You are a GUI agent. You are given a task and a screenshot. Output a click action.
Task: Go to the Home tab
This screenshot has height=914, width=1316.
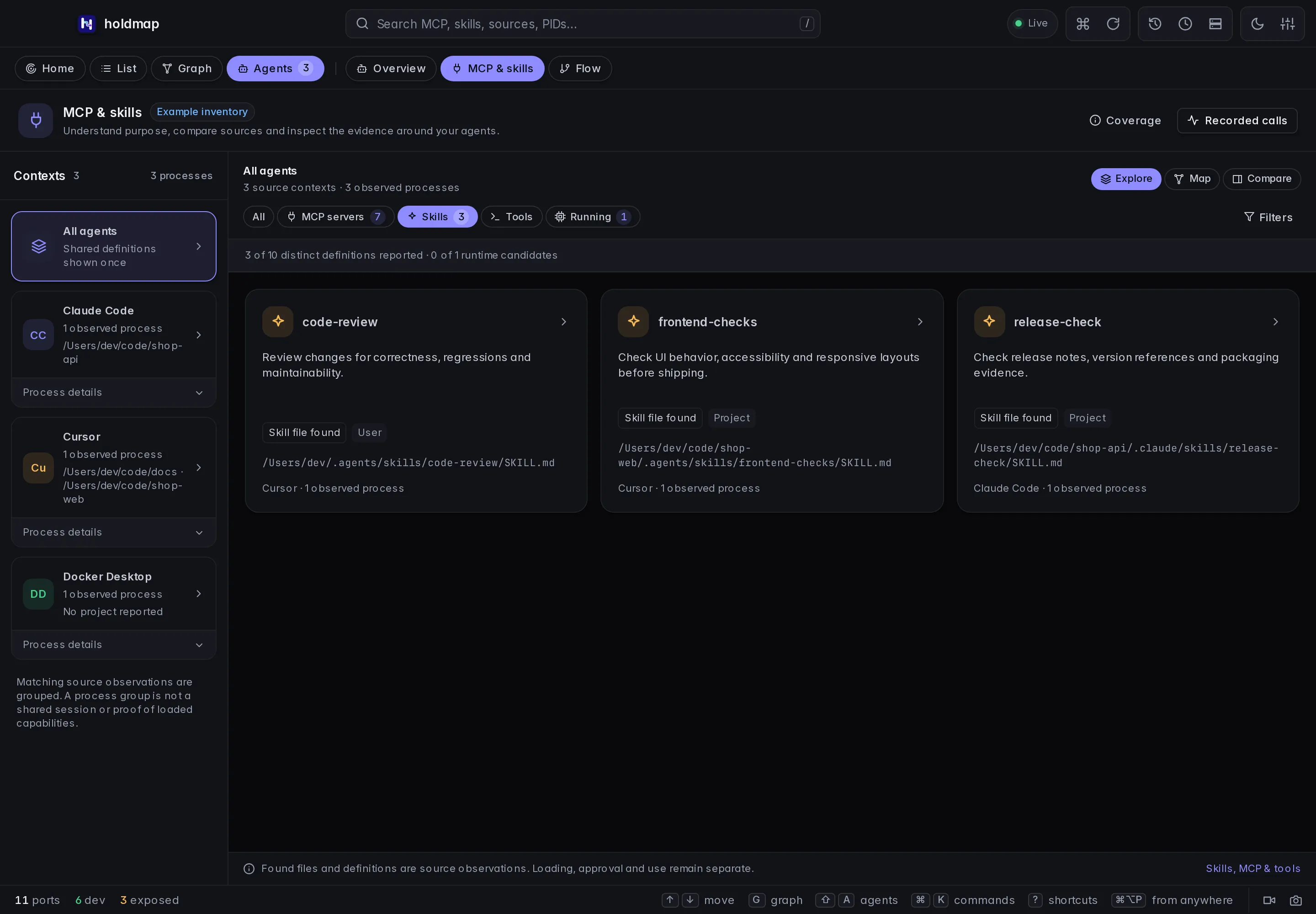coord(50,68)
